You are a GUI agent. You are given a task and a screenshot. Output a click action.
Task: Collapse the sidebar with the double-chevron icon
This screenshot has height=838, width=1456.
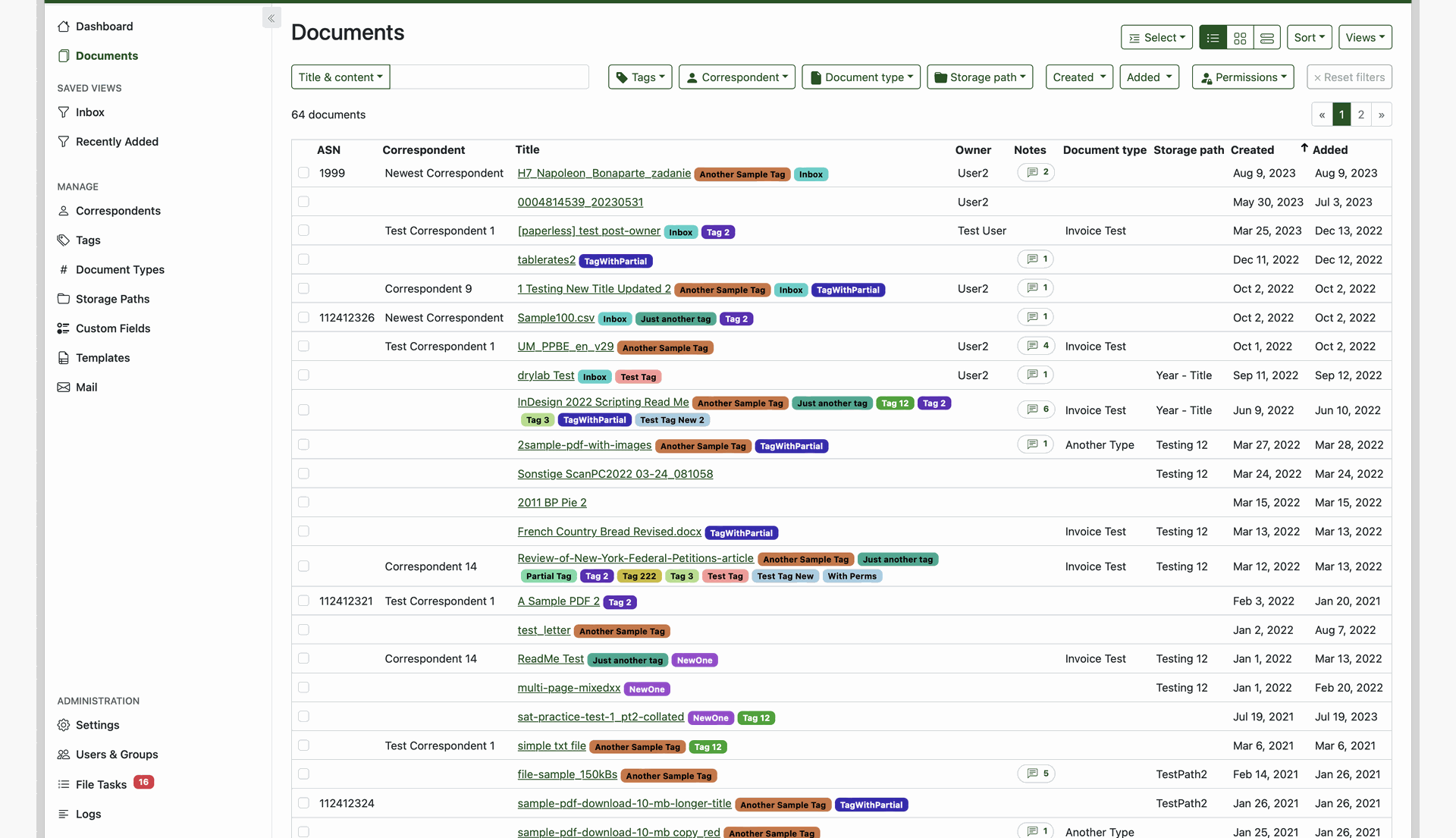tap(271, 18)
